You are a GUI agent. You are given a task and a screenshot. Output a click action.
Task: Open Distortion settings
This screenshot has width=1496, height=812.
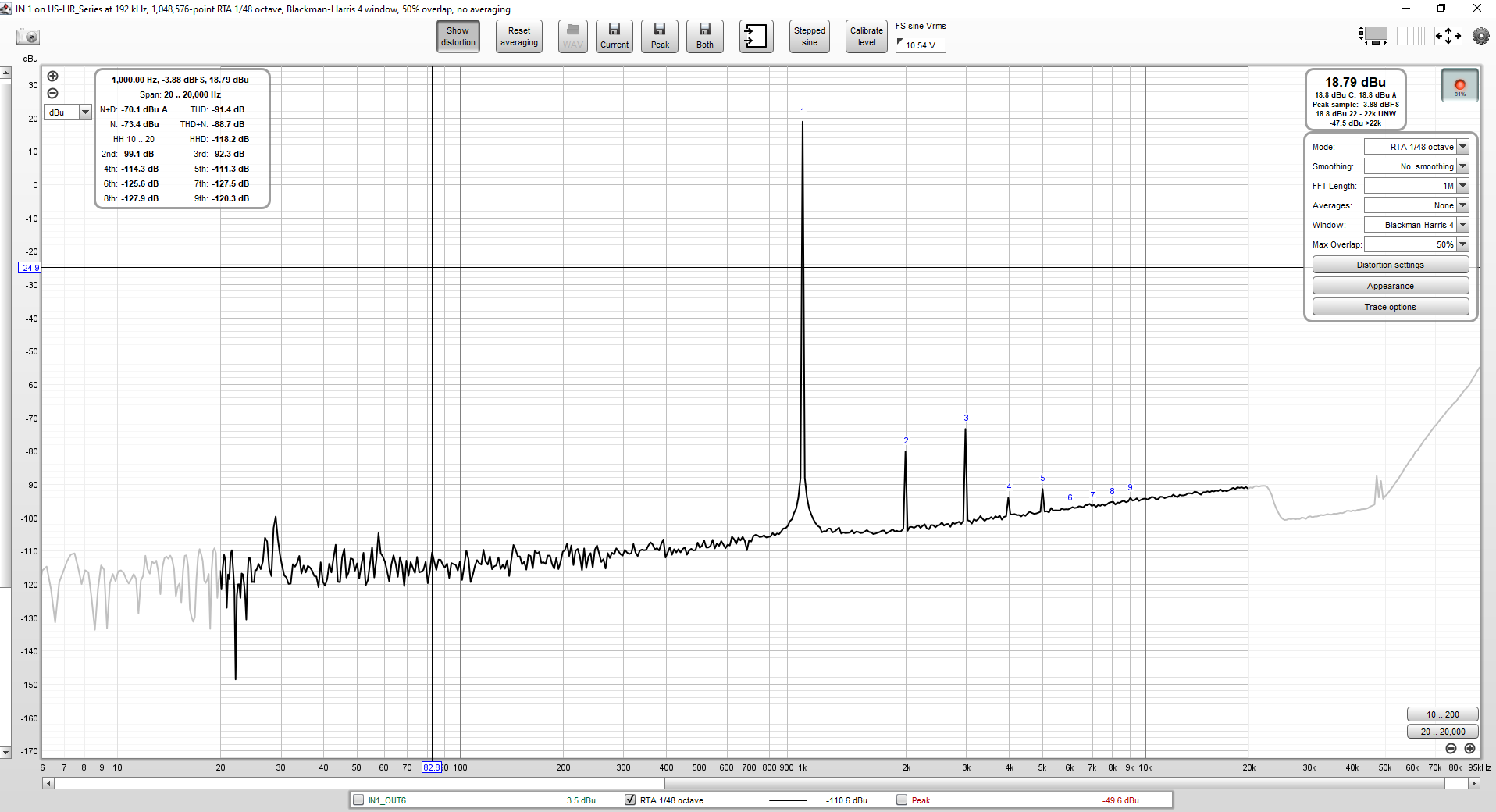tap(1391, 265)
